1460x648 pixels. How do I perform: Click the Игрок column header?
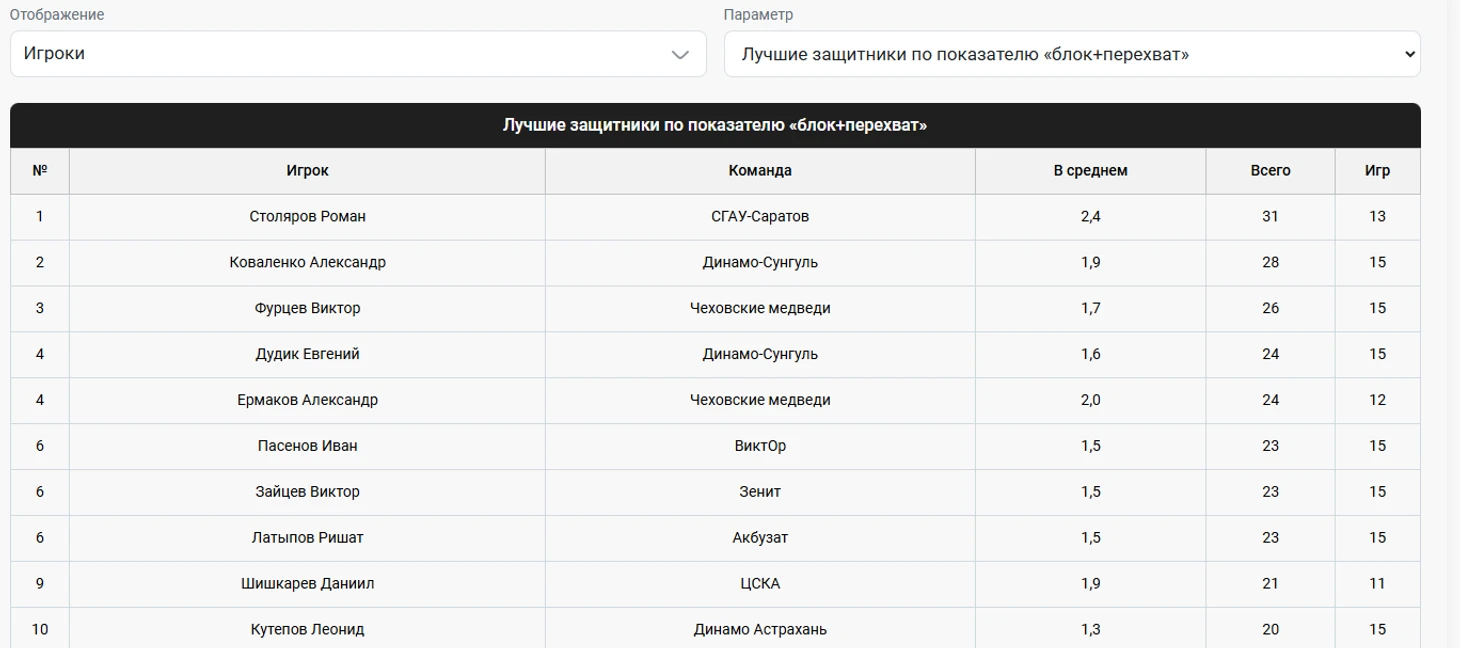pos(307,171)
